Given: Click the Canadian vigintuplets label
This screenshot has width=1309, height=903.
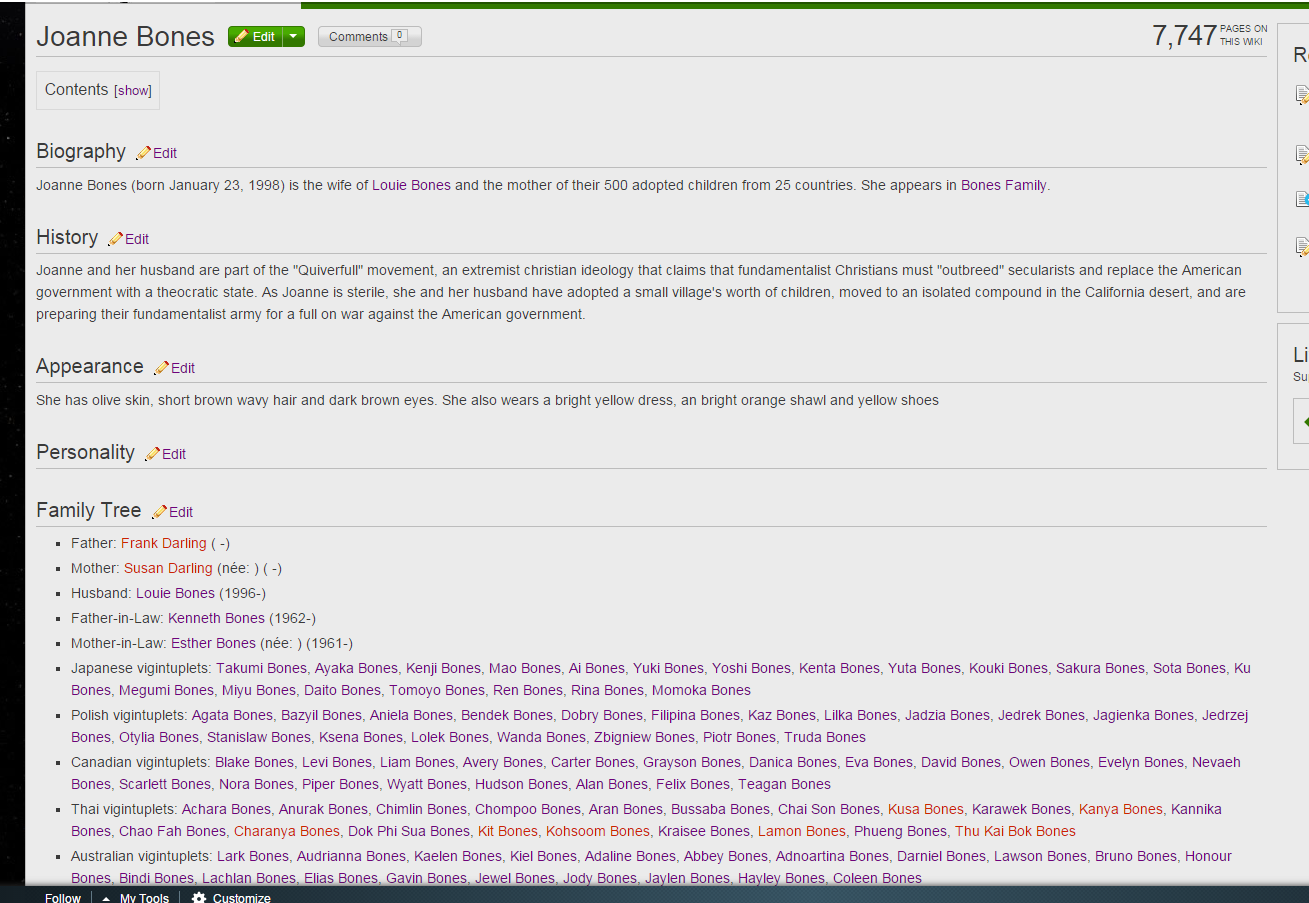Looking at the screenshot, I should click(141, 762).
